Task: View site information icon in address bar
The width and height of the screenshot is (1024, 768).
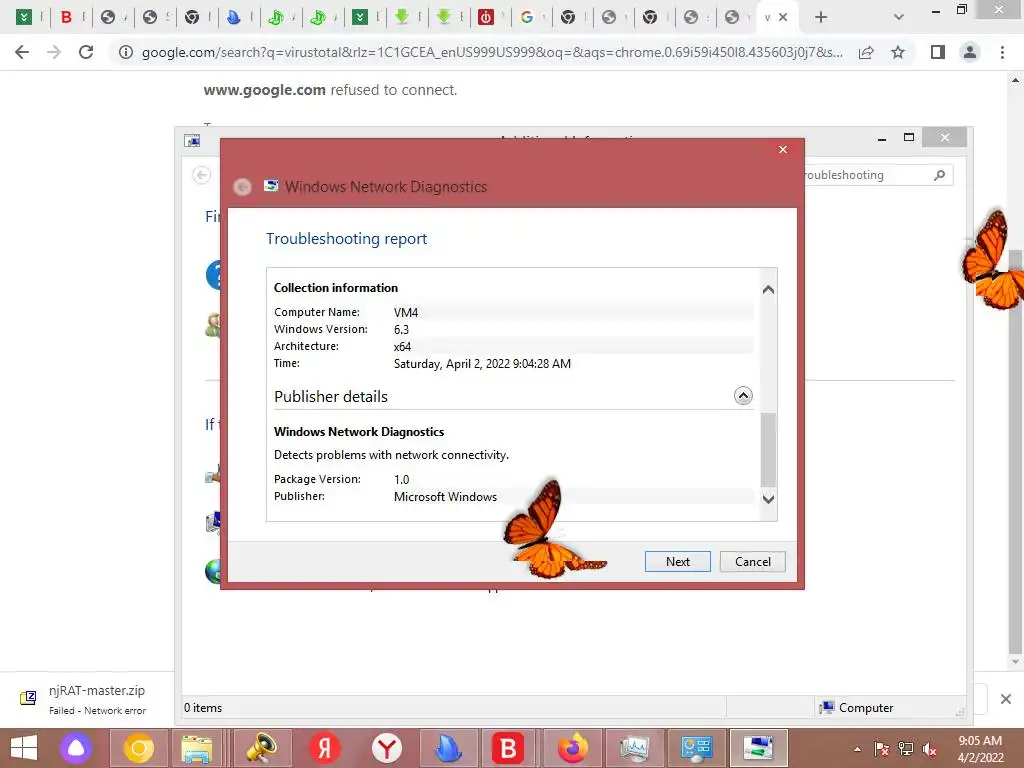Action: tap(125, 52)
